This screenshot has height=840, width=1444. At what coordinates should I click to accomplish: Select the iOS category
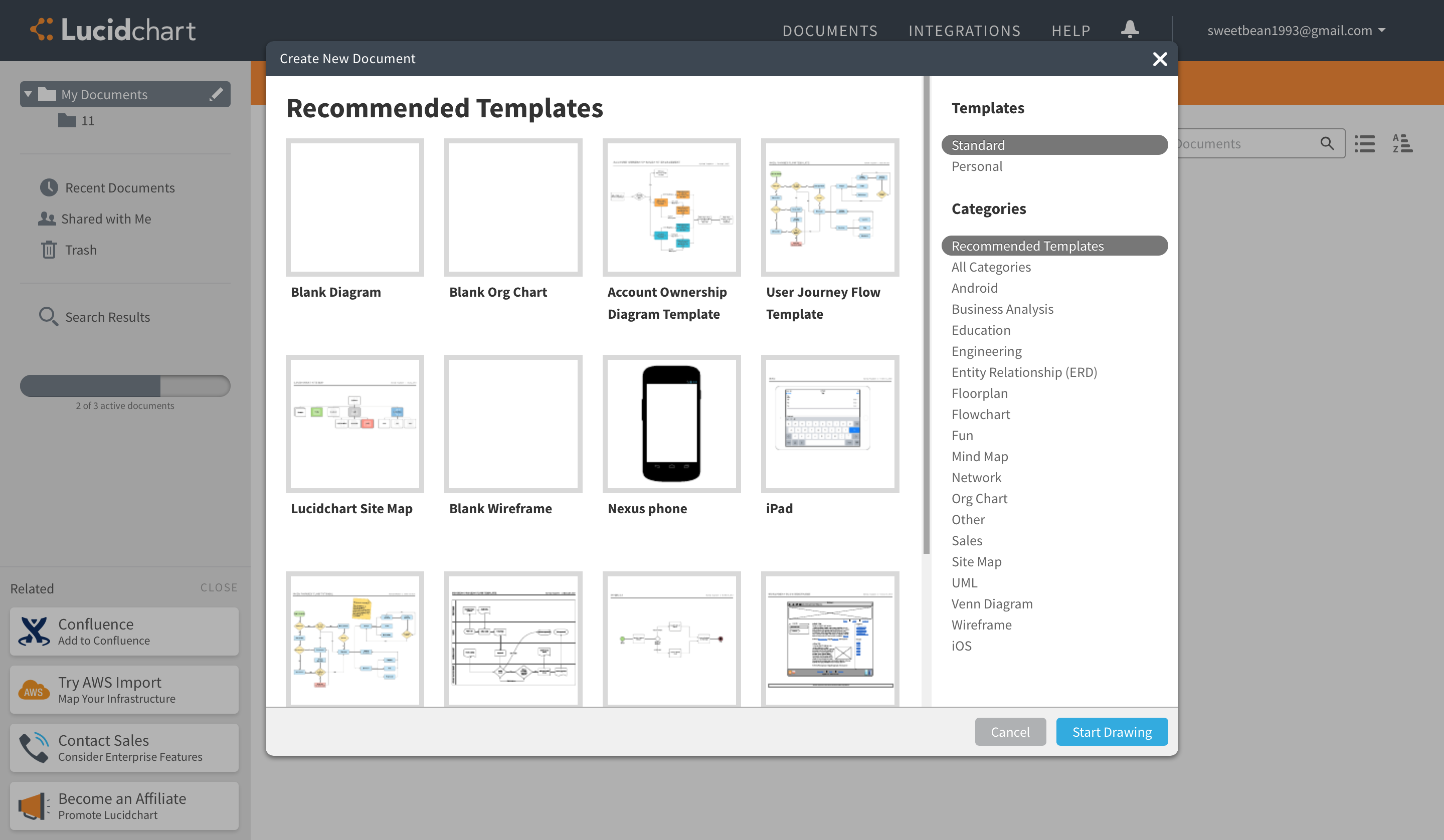coord(961,645)
